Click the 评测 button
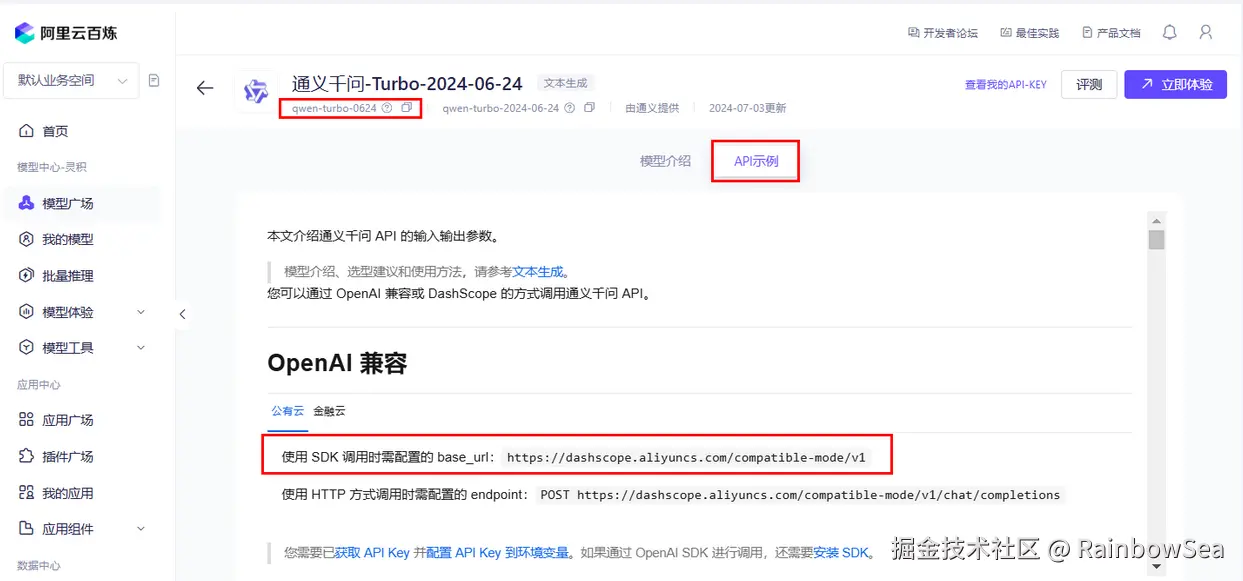 pos(1089,85)
